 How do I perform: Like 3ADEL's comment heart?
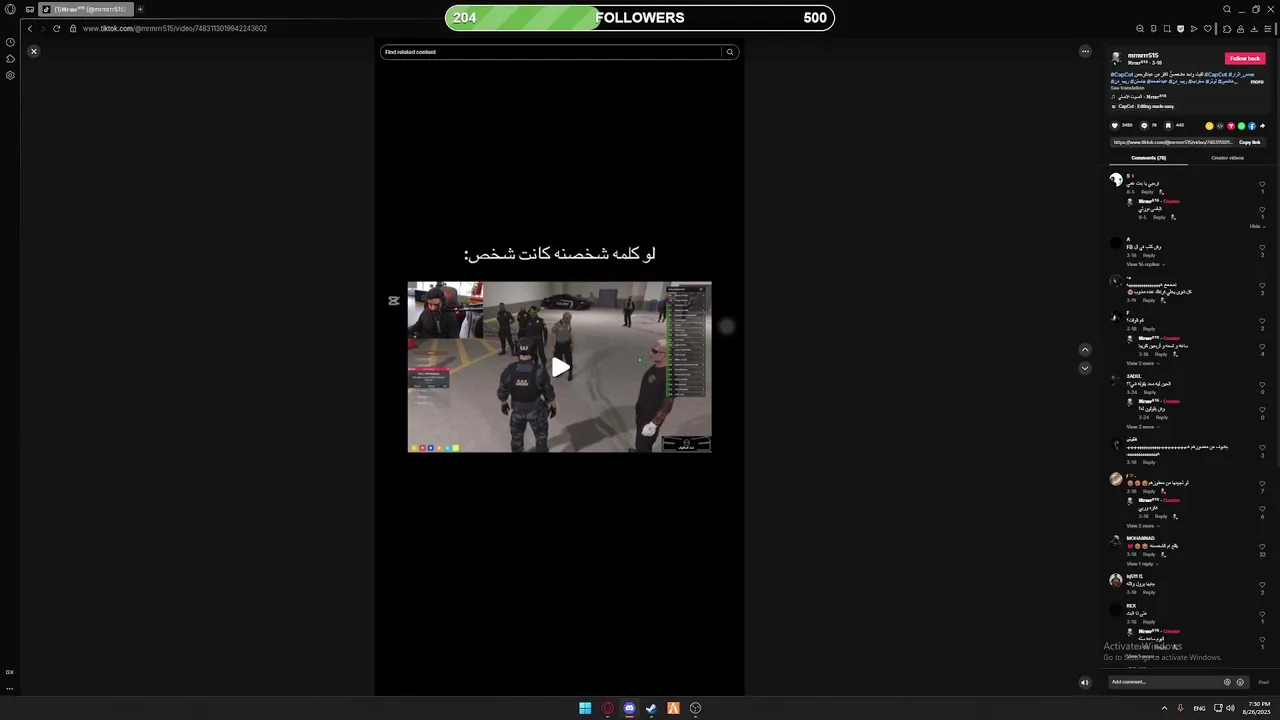1262,384
